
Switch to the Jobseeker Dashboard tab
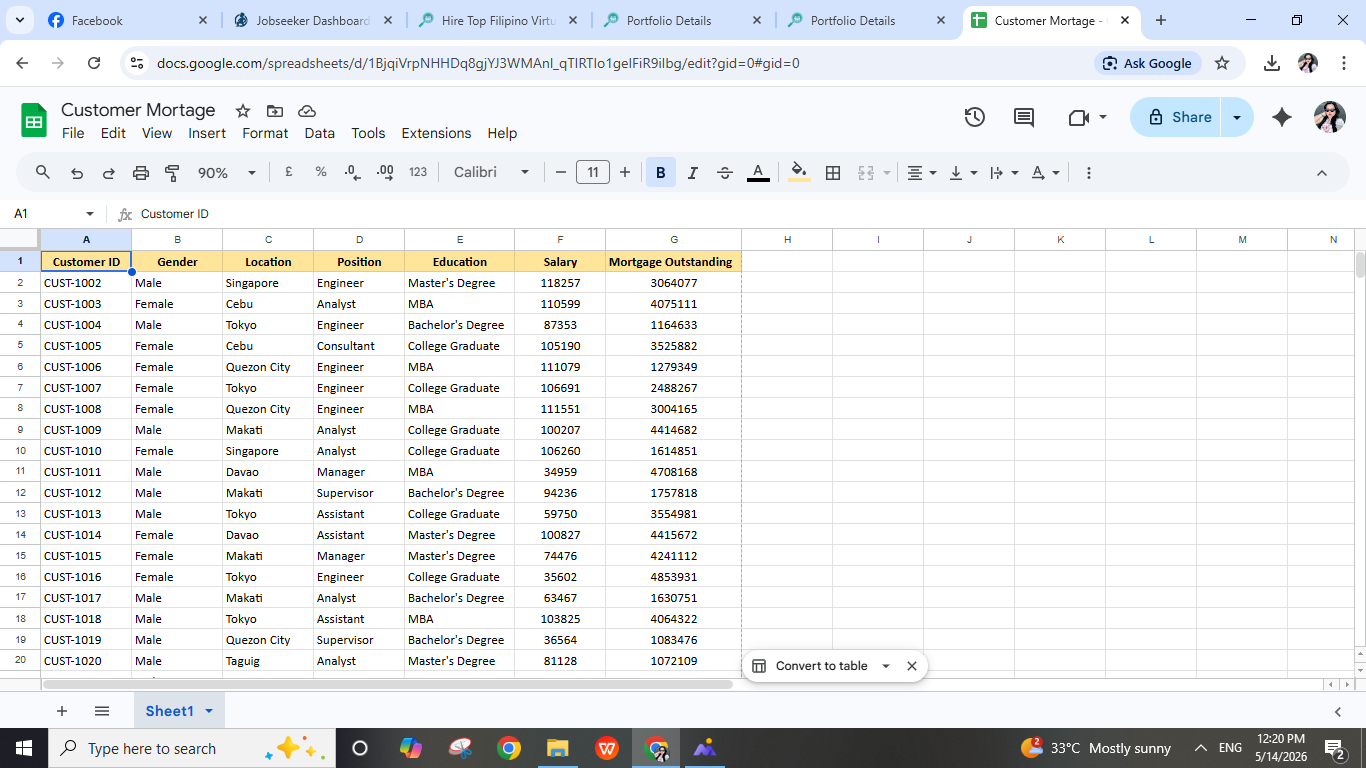(313, 20)
